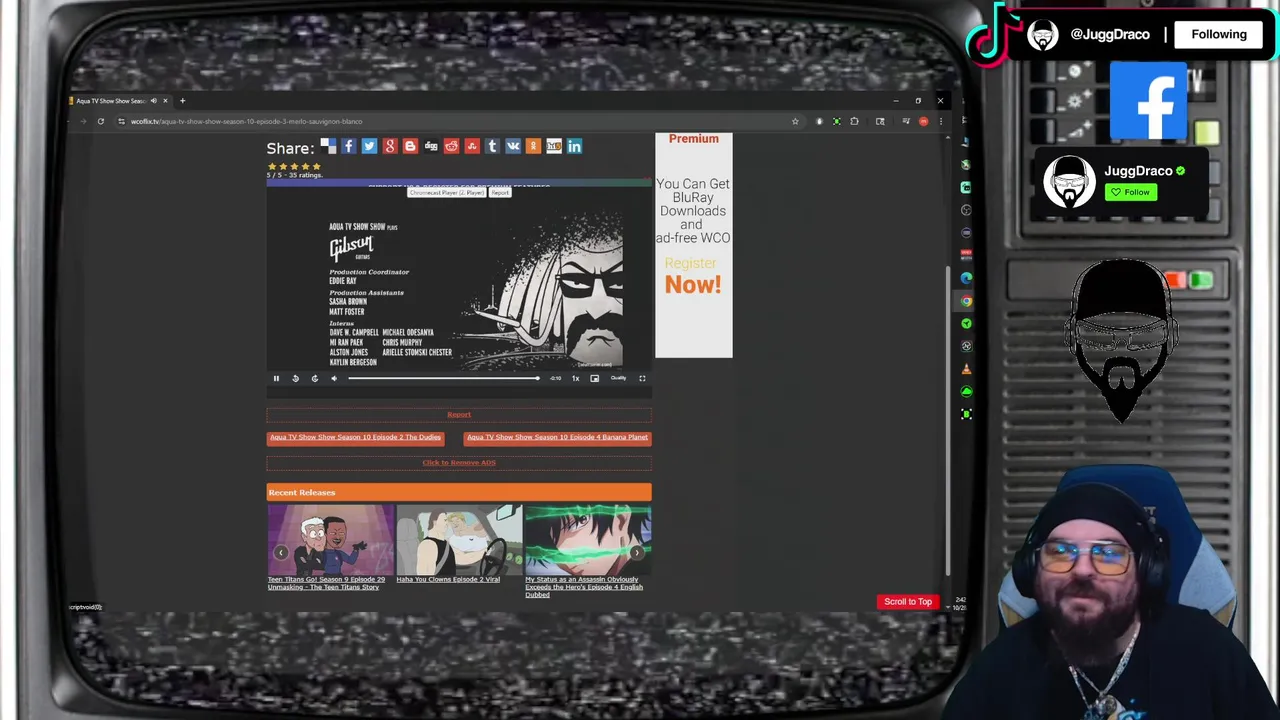Enter fullscreen video mode
The height and width of the screenshot is (720, 1280).
point(642,378)
